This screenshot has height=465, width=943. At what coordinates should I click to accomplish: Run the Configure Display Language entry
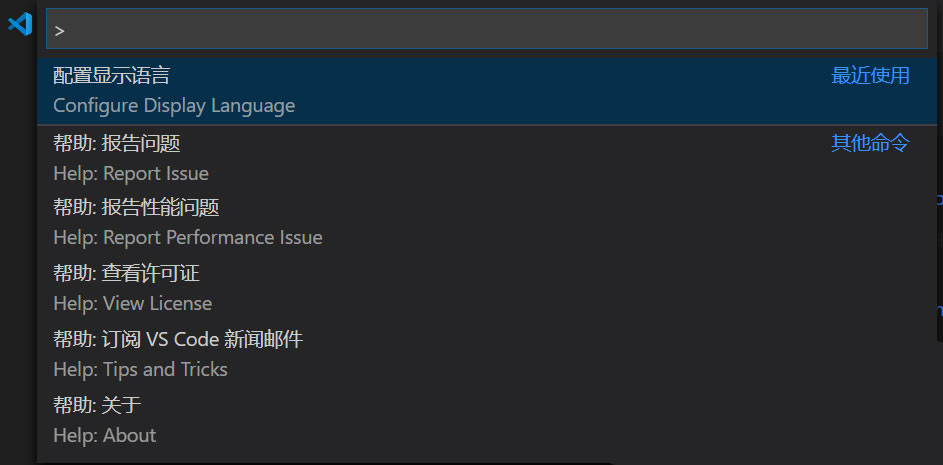point(174,106)
